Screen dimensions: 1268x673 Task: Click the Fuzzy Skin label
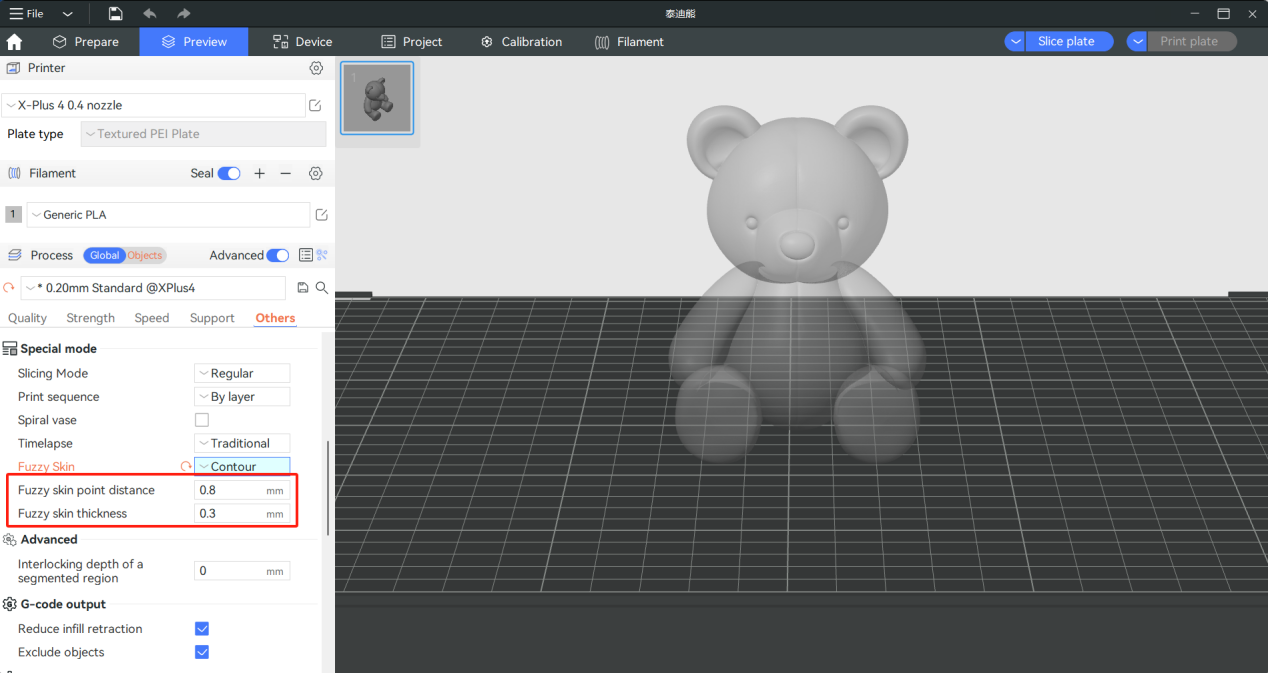click(x=46, y=467)
